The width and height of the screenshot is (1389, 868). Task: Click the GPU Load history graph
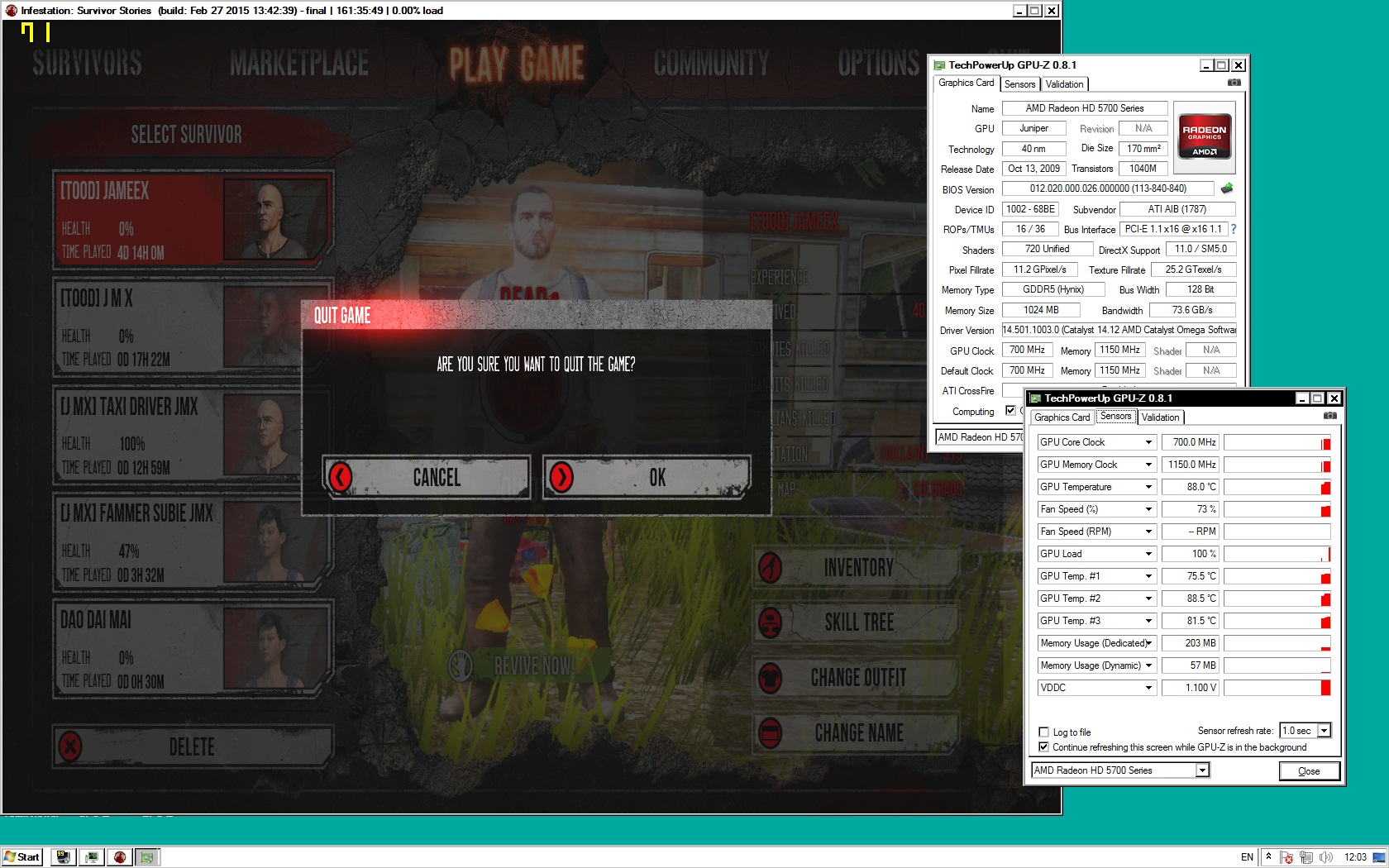1277,554
